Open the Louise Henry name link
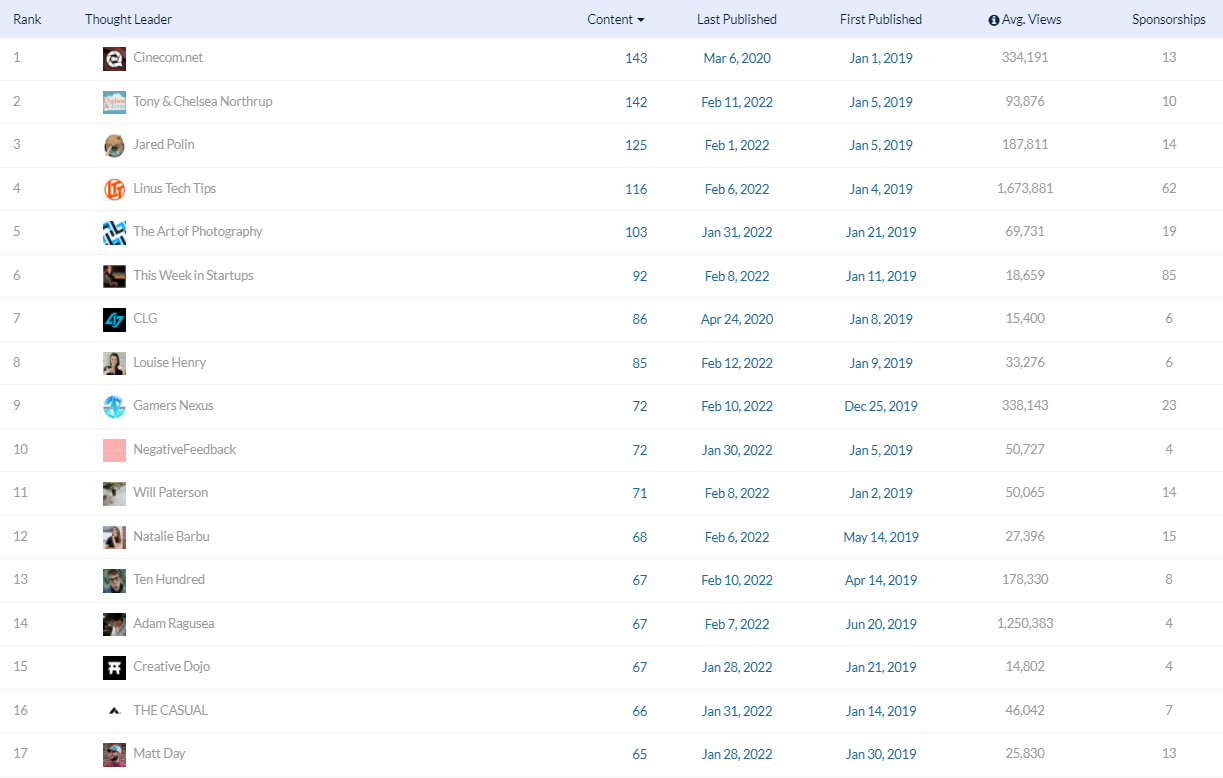The height and width of the screenshot is (778, 1223). coord(170,362)
